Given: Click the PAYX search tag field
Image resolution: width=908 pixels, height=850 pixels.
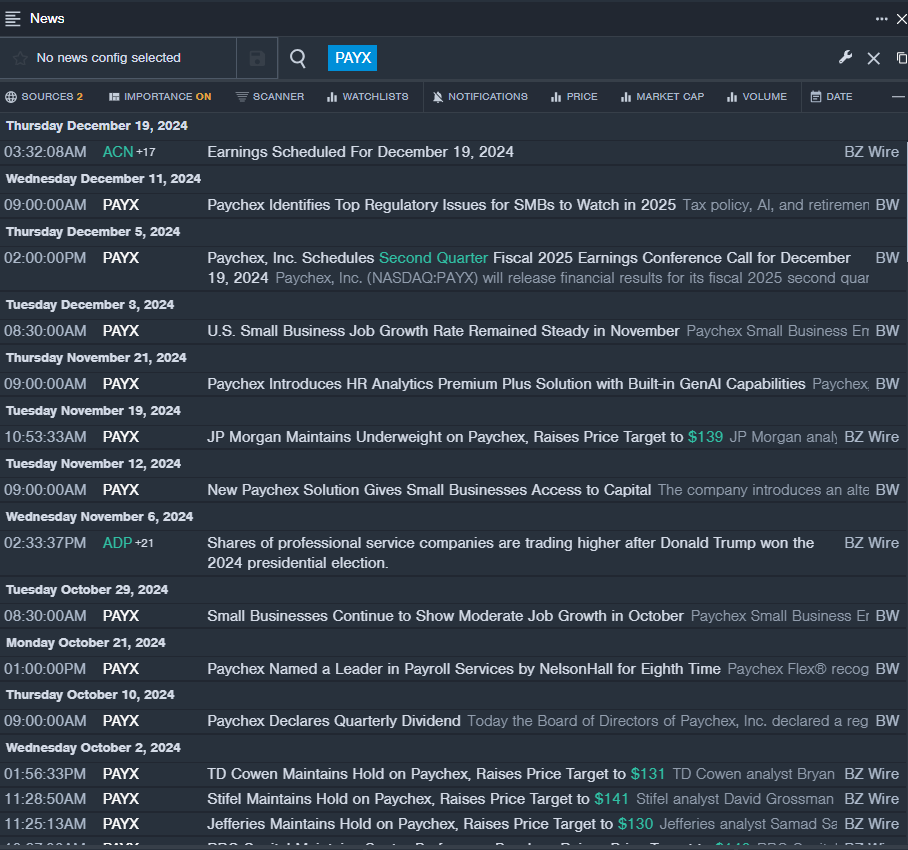Looking at the screenshot, I should 352,58.
